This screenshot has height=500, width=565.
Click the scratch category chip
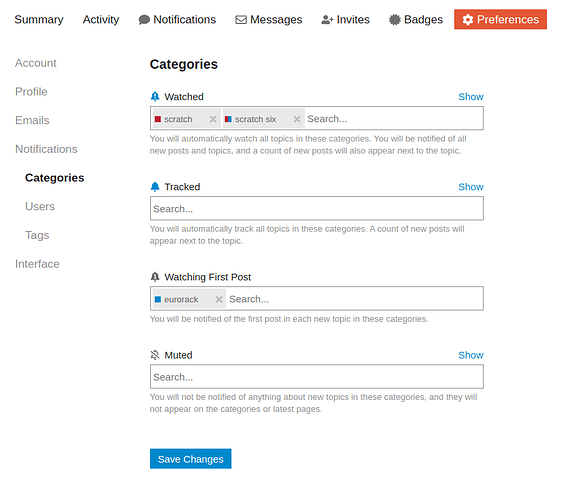[x=186, y=119]
